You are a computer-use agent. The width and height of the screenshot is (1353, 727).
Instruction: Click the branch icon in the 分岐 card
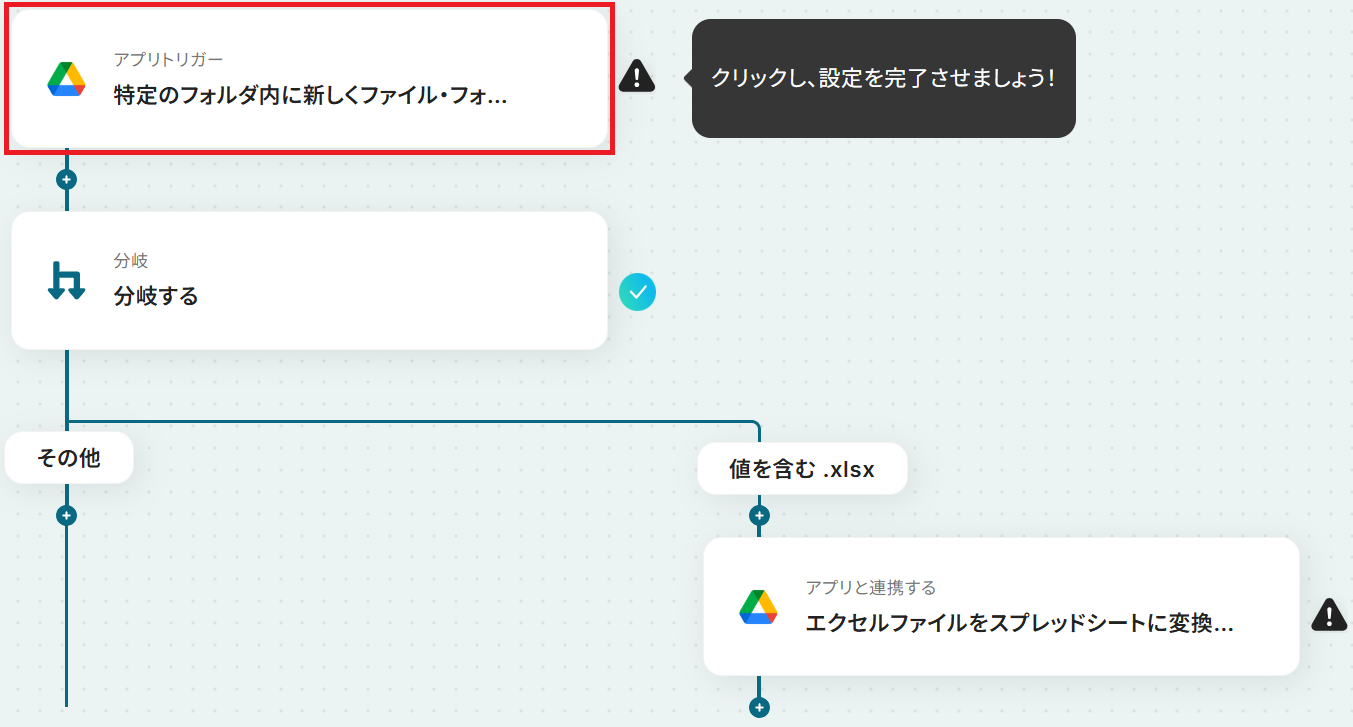tap(66, 280)
